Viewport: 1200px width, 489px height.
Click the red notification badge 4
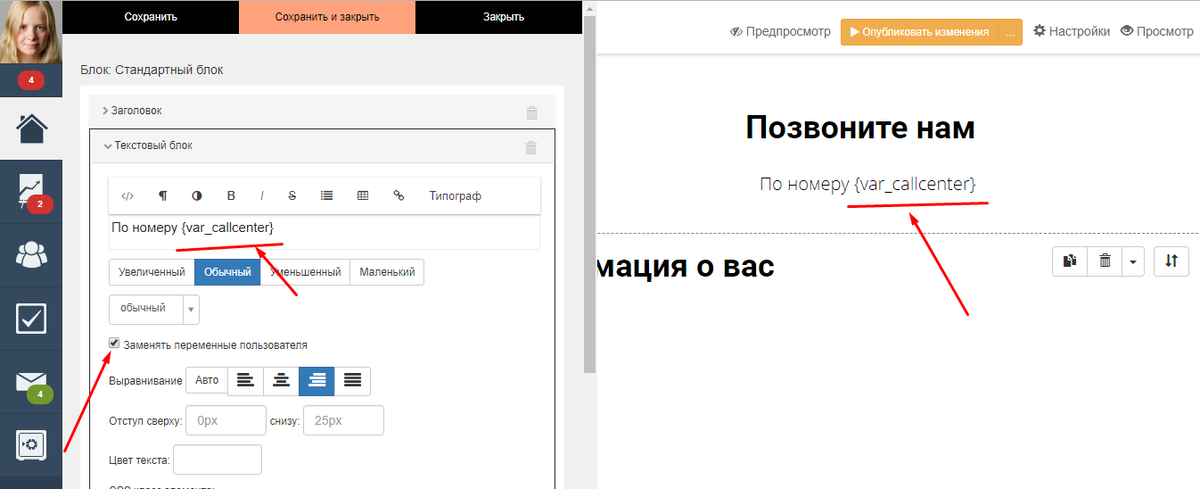(x=31, y=79)
